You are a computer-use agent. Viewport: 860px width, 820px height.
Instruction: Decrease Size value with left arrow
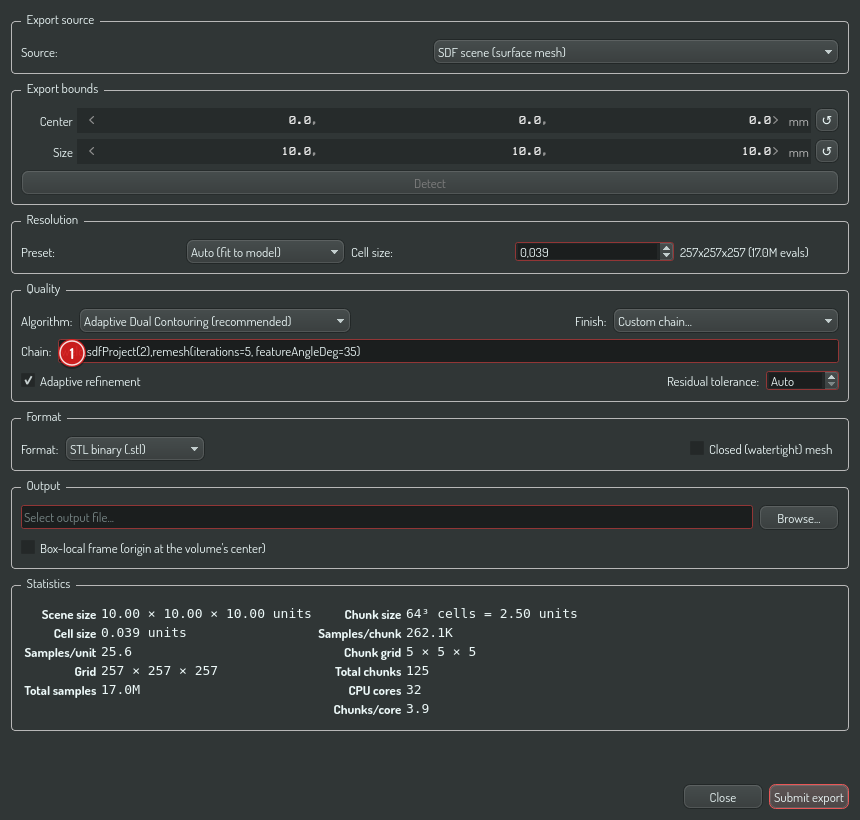pyautogui.click(x=92, y=151)
